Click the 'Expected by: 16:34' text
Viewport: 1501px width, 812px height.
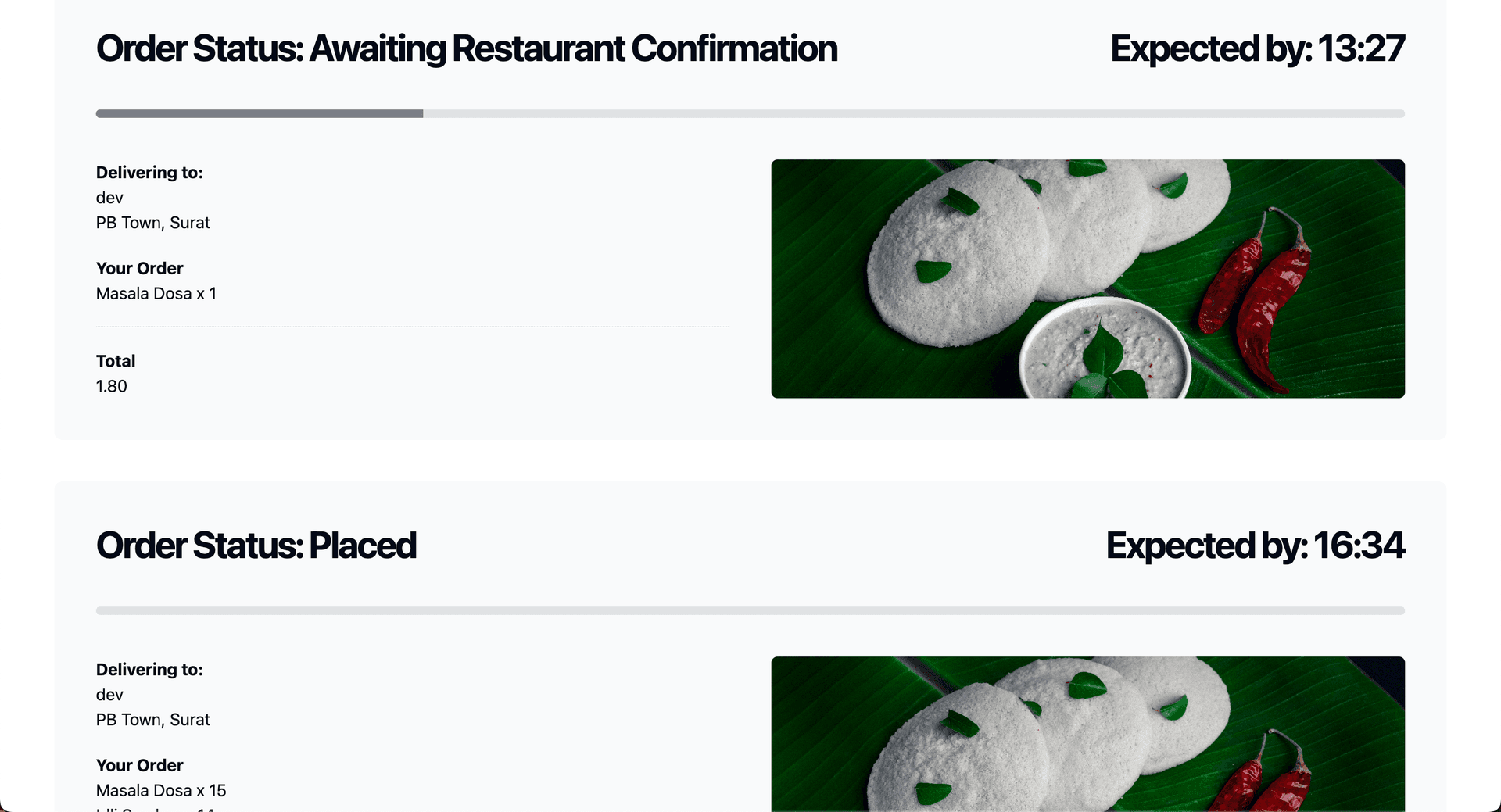(1256, 546)
